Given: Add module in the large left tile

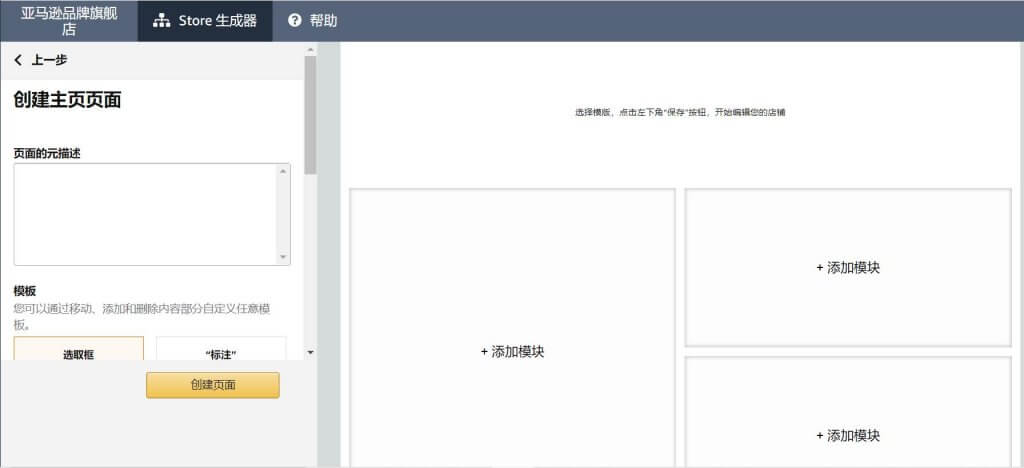Looking at the screenshot, I should click(x=512, y=352).
